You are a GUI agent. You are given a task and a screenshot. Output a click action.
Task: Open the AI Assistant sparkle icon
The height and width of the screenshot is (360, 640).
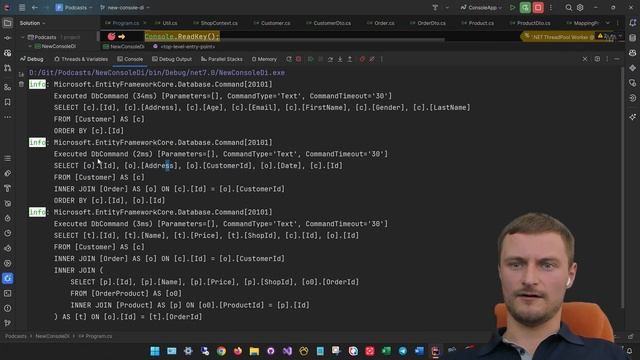click(633, 117)
